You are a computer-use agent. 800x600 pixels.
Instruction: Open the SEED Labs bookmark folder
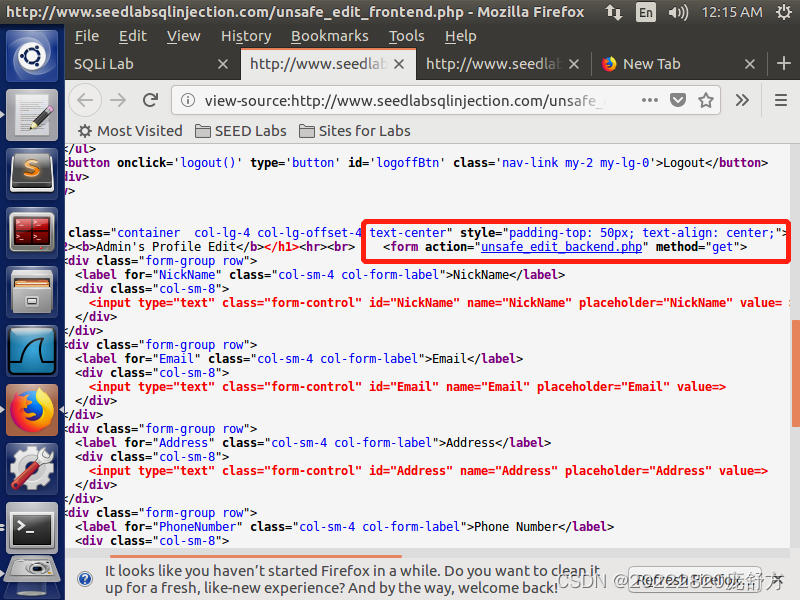[x=241, y=131]
